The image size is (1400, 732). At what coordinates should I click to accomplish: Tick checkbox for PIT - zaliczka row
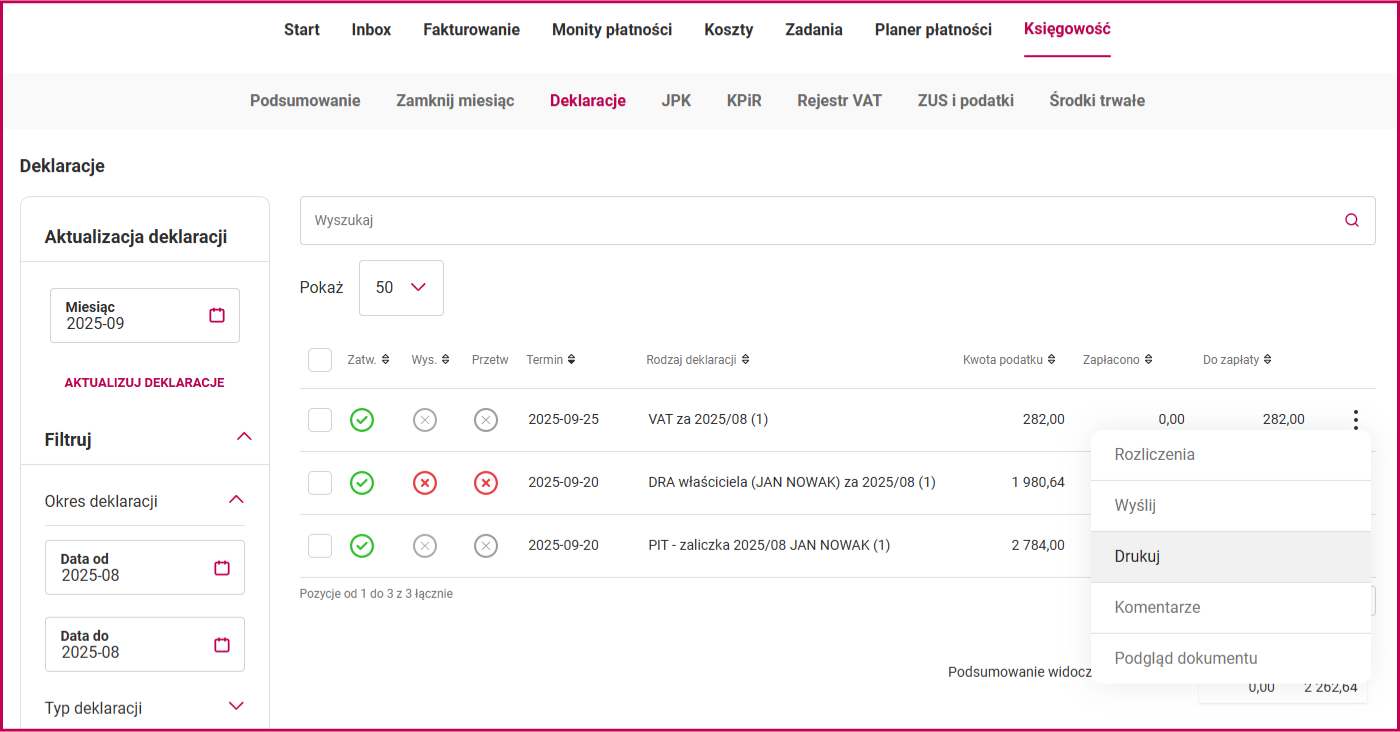320,545
